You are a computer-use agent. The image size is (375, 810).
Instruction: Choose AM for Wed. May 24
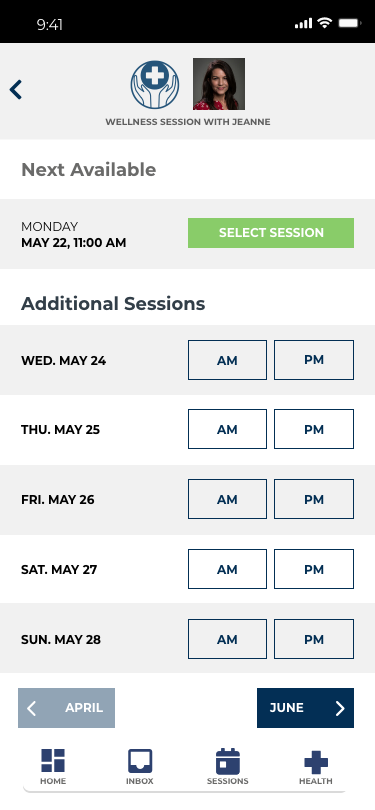227,360
